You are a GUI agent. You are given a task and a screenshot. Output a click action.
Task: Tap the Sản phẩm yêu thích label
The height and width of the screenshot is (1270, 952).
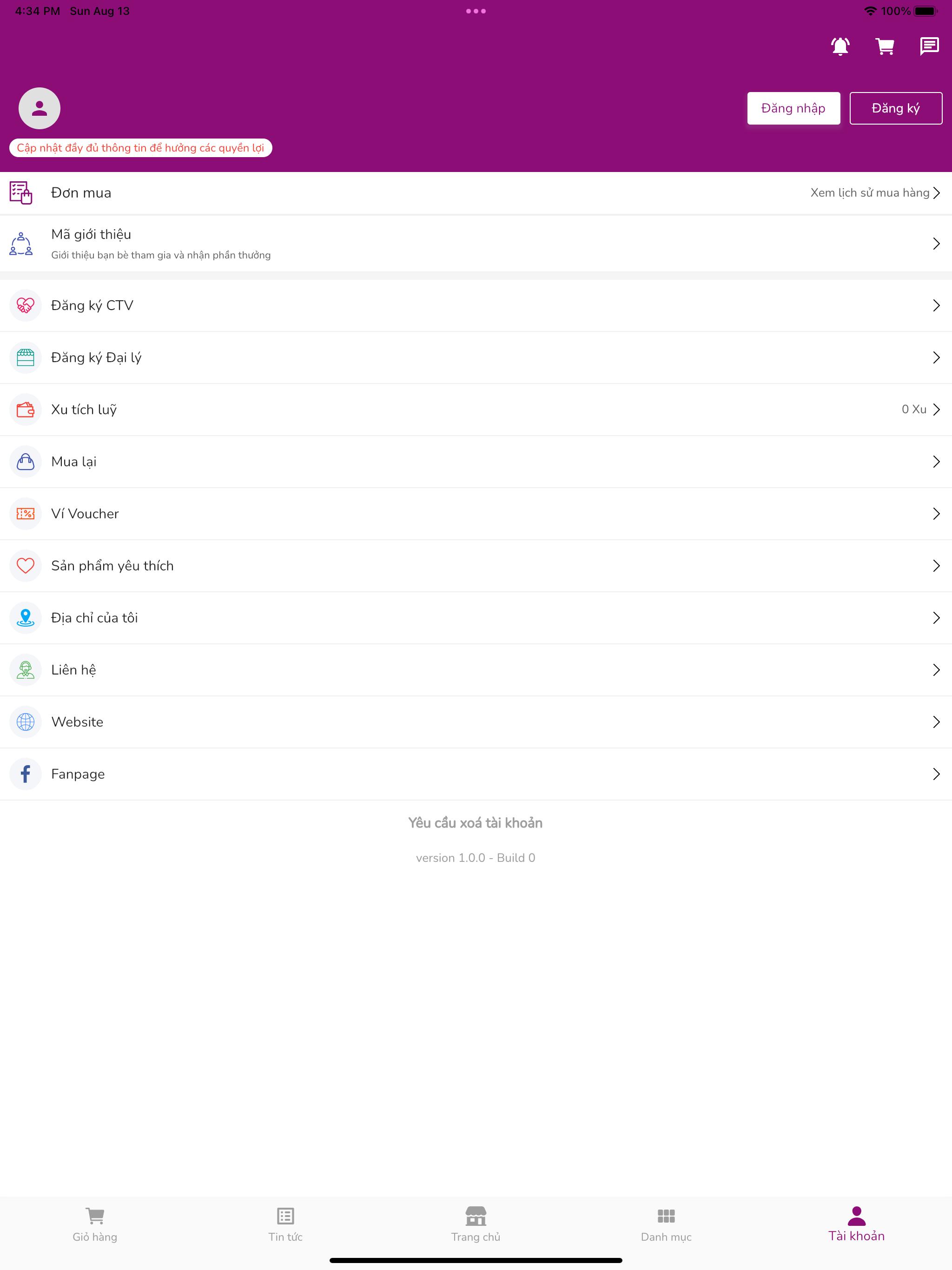point(112,566)
